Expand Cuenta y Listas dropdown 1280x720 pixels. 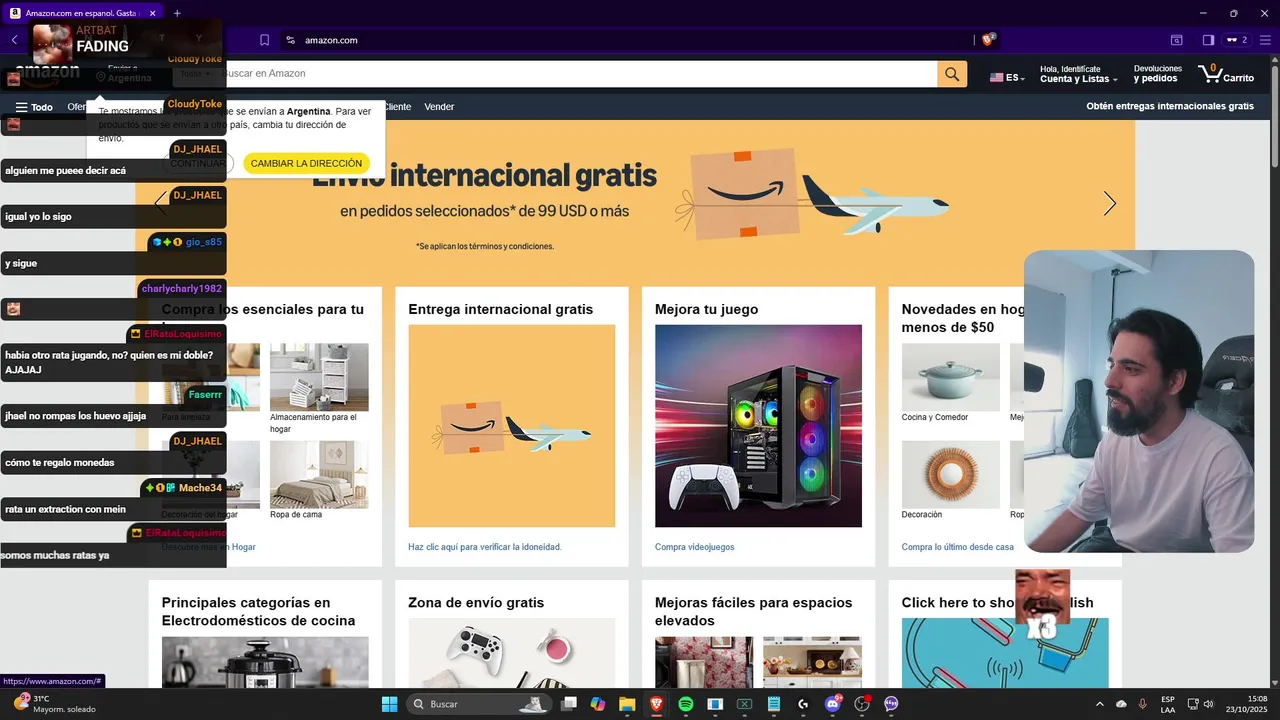1079,74
